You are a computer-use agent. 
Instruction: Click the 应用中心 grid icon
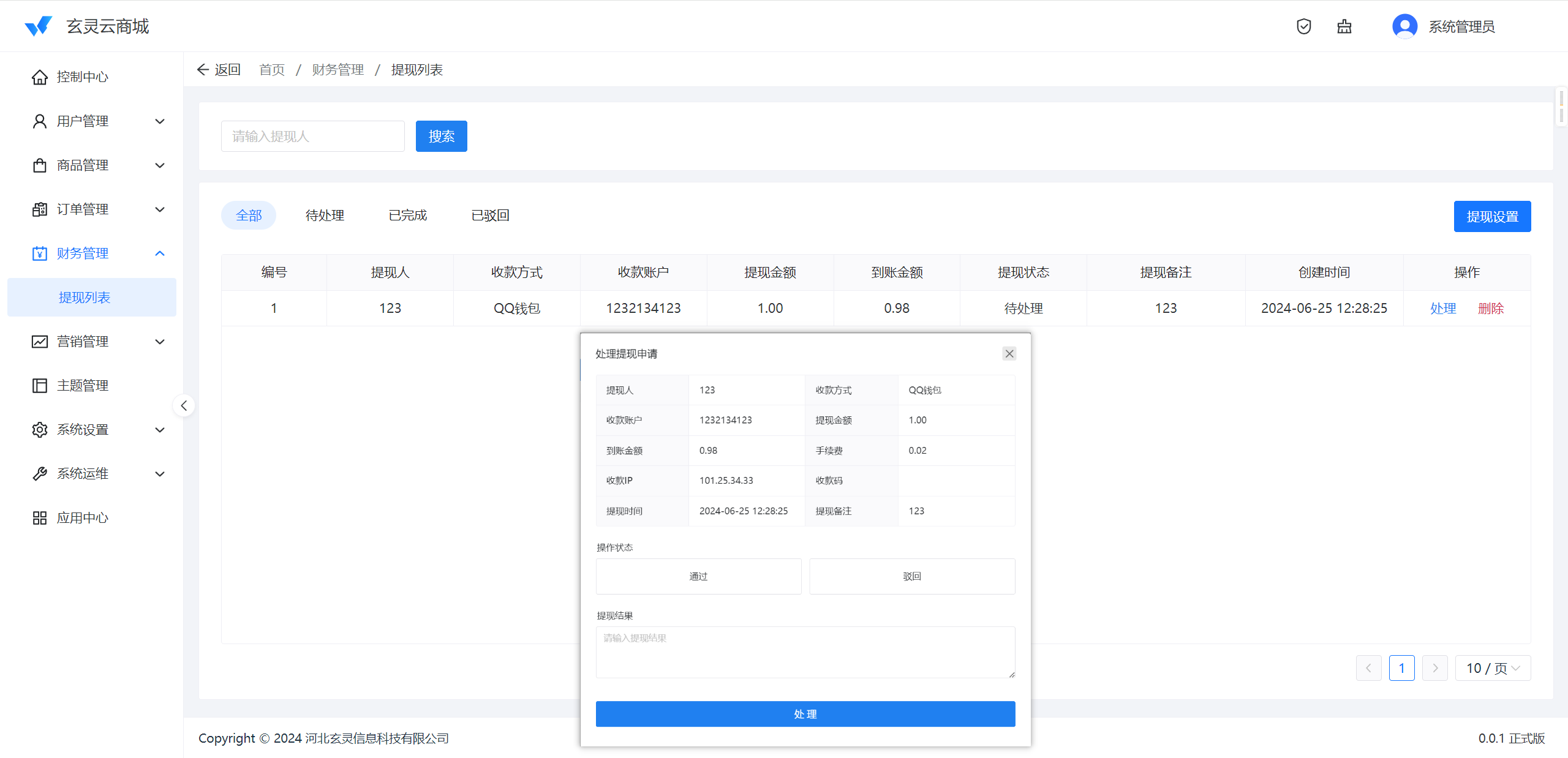pyautogui.click(x=40, y=518)
